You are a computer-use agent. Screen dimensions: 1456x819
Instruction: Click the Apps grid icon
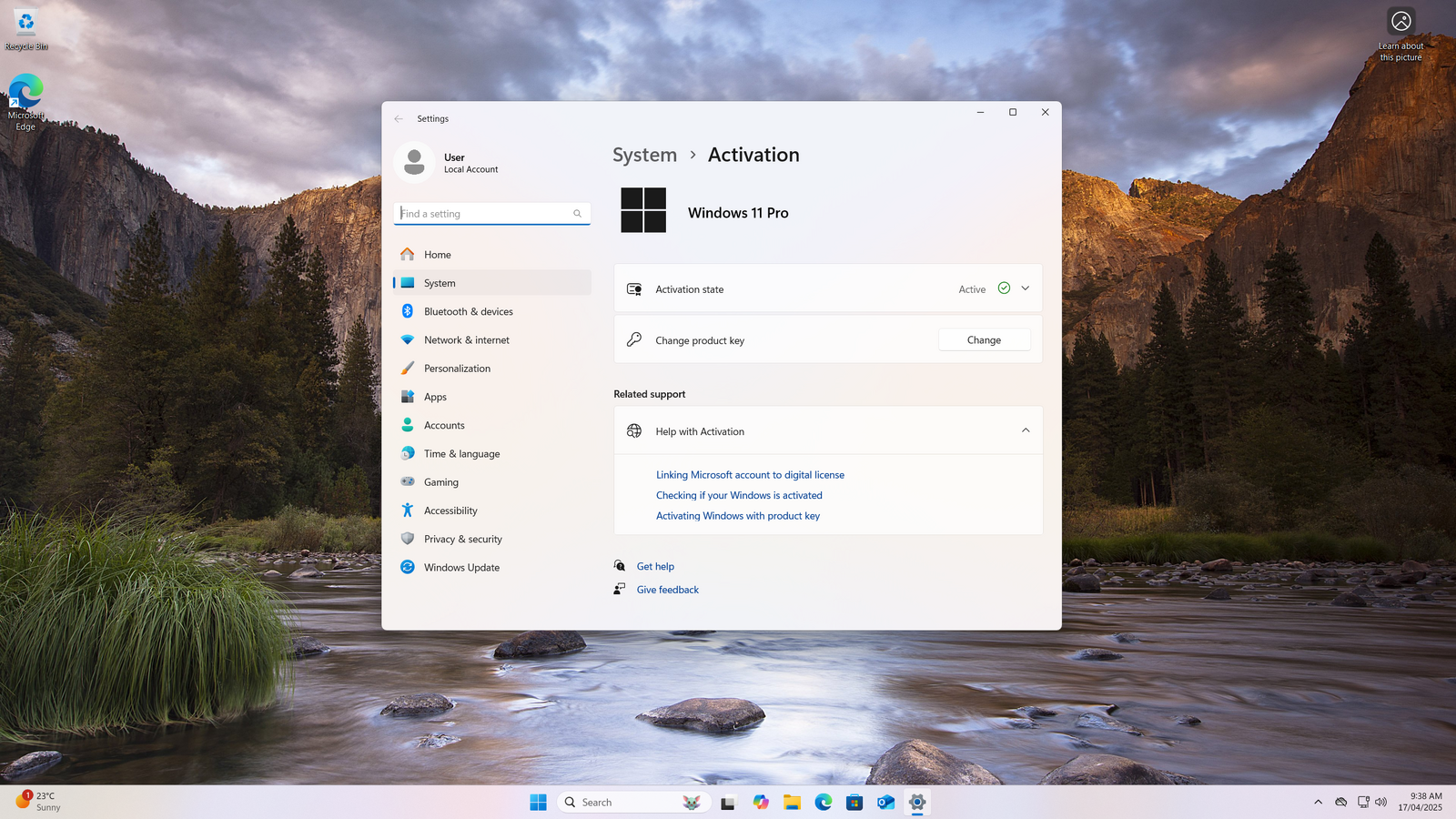pos(408,397)
